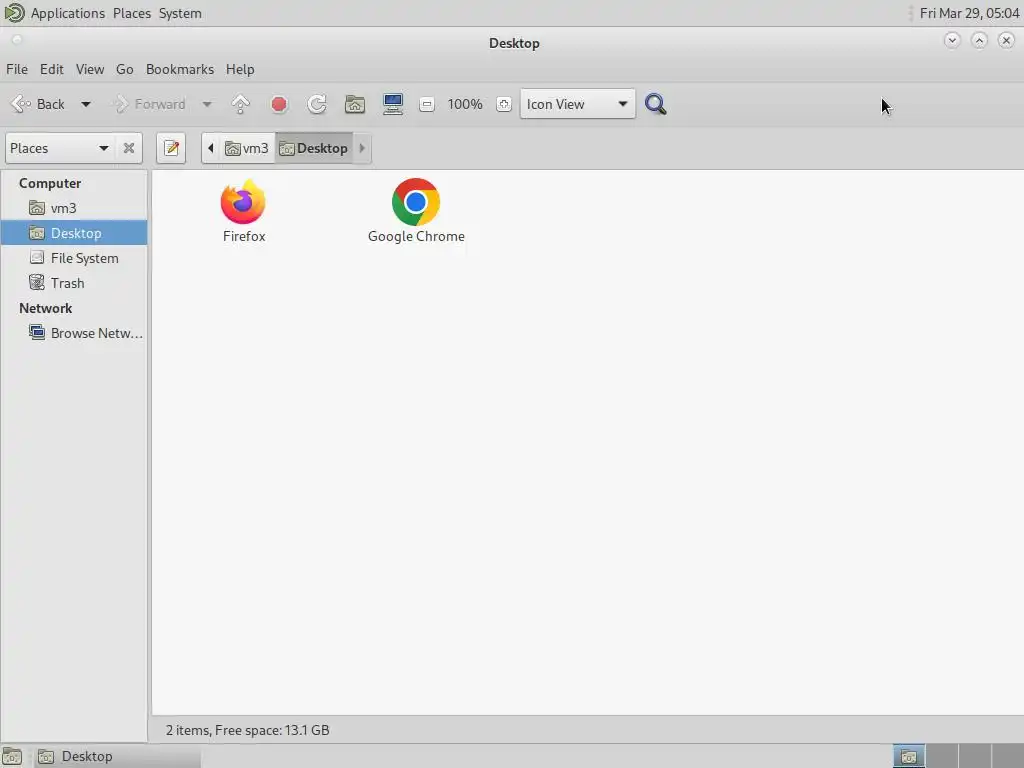1024x768 pixels.
Task: Switch to first workspace in switcher
Action: tap(909, 756)
